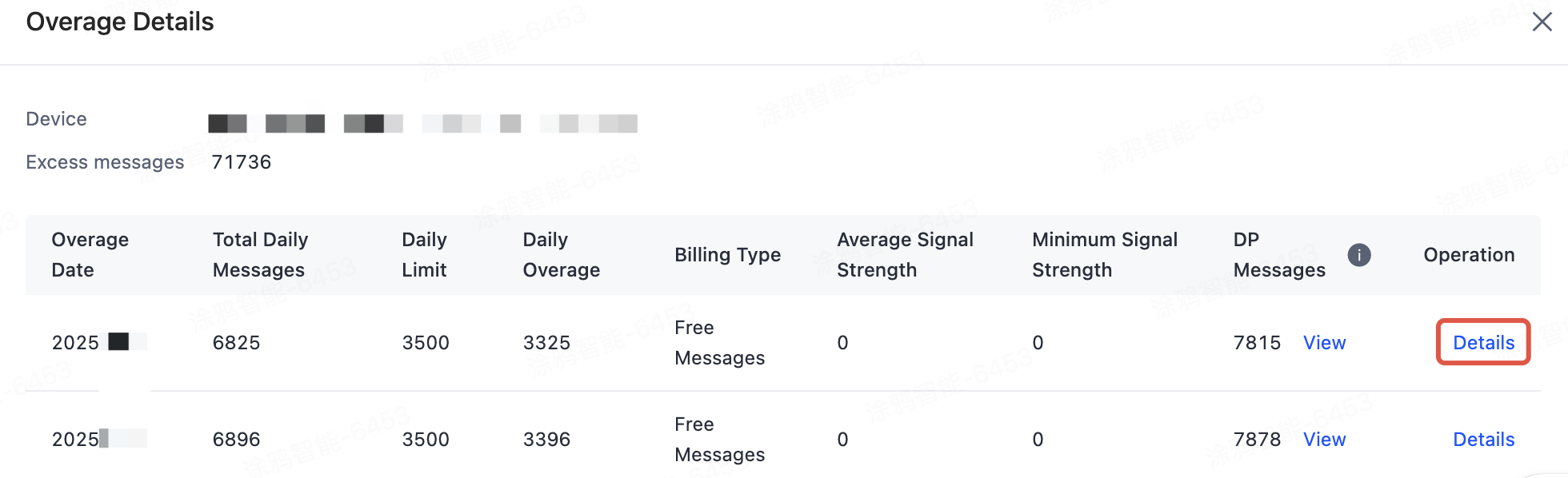Click the Average Signal Strength header
Image resolution: width=1568 pixels, height=478 pixels.
click(x=905, y=255)
